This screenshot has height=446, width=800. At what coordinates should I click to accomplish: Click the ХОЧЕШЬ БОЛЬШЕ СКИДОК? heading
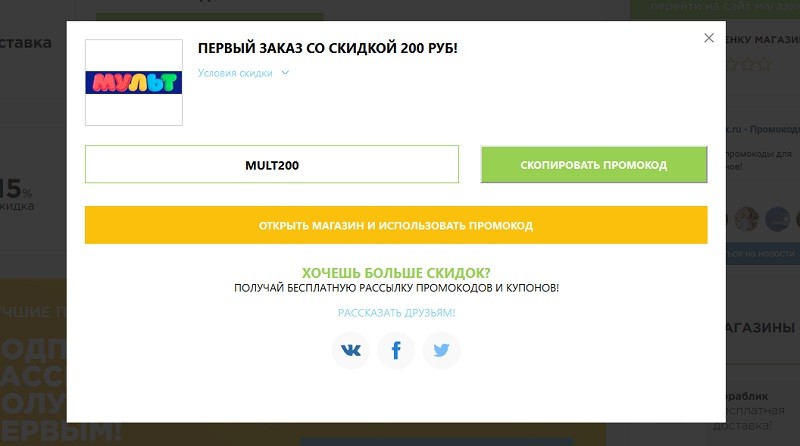[396, 273]
